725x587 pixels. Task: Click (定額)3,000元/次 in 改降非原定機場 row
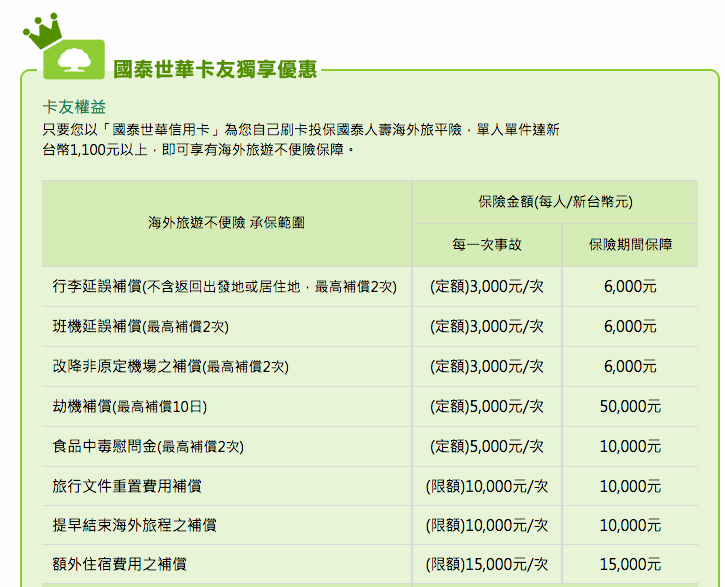click(x=487, y=367)
